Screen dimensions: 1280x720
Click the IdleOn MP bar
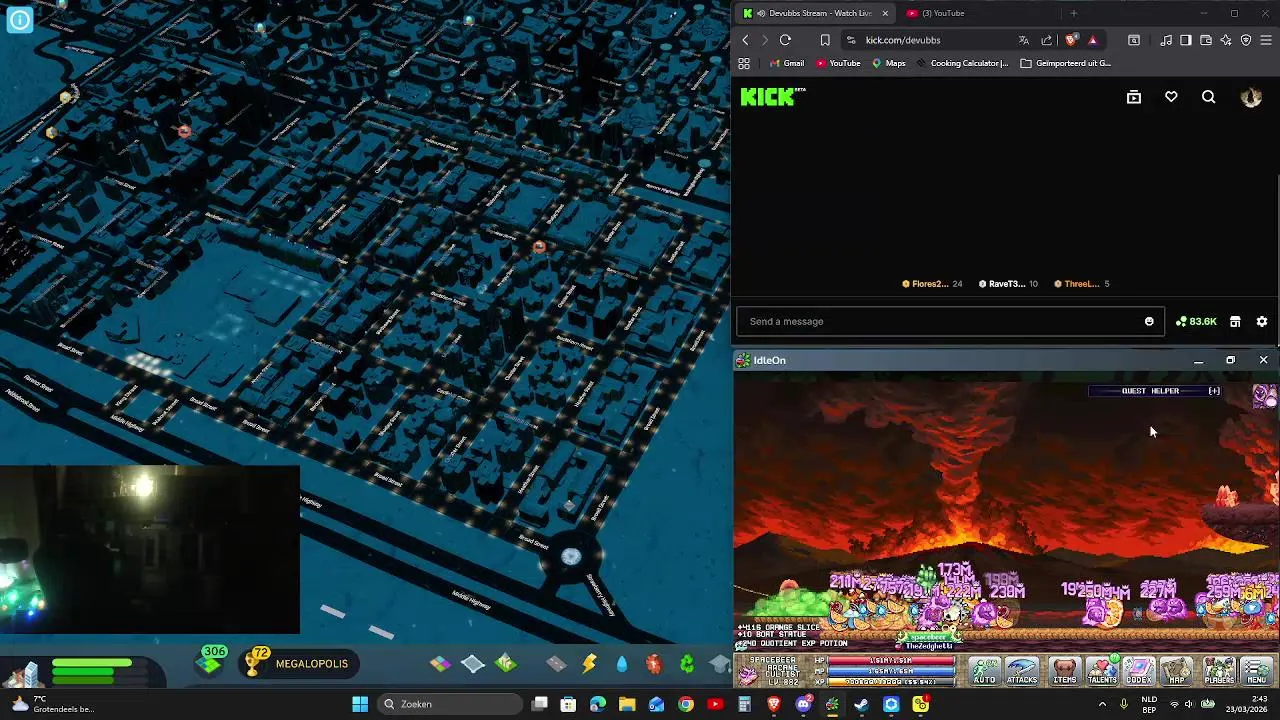[890, 671]
